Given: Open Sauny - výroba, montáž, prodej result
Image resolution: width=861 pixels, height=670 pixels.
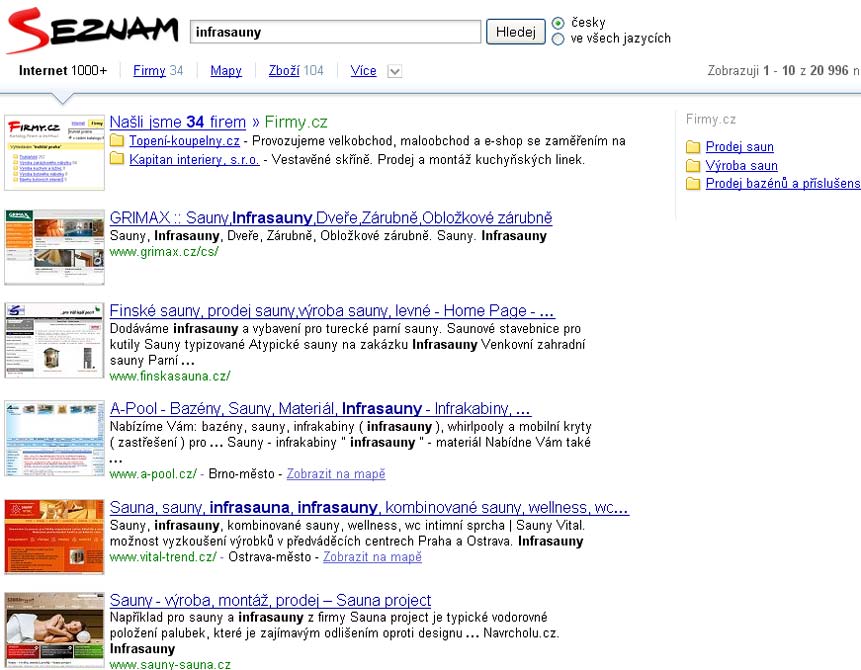Looking at the screenshot, I should [x=270, y=600].
